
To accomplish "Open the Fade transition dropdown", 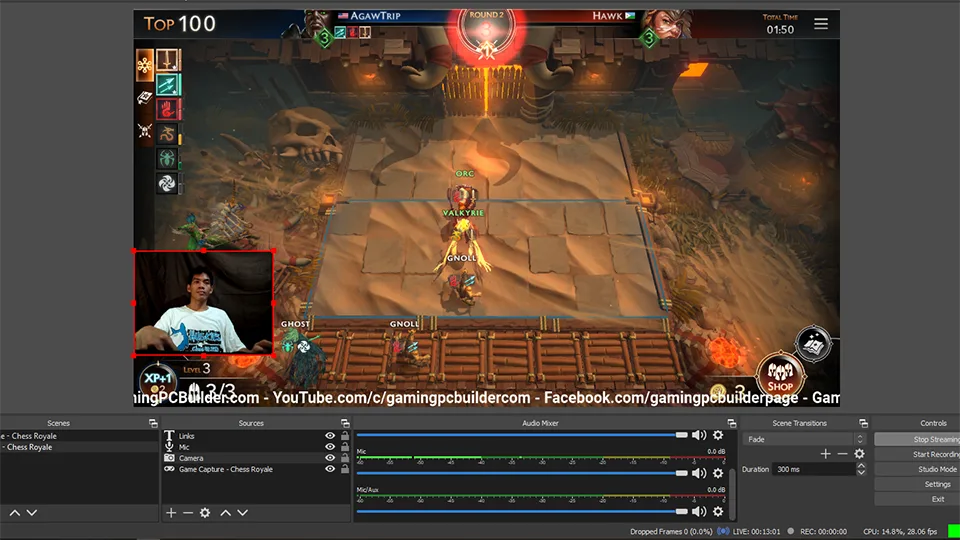I will click(x=804, y=439).
